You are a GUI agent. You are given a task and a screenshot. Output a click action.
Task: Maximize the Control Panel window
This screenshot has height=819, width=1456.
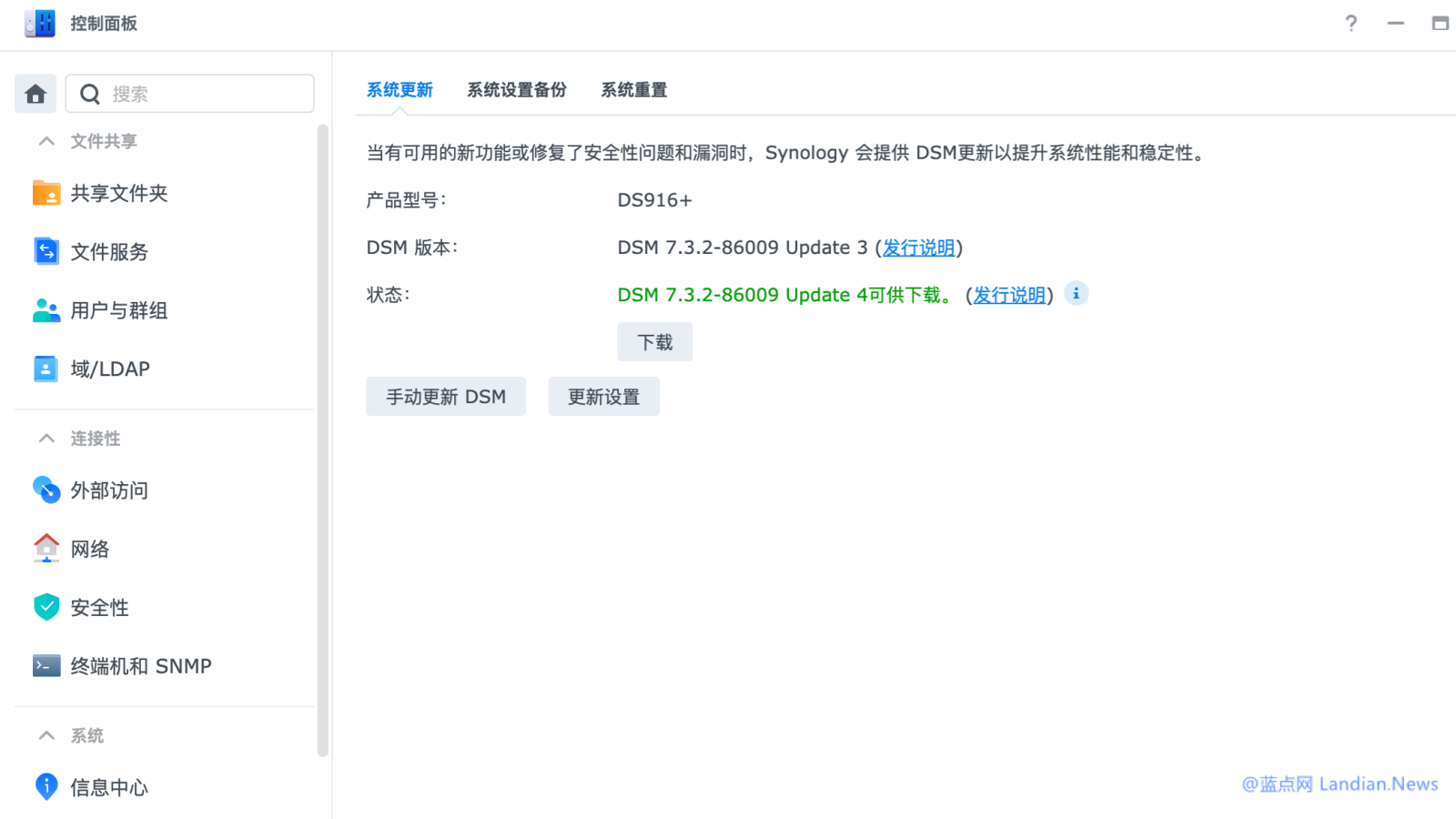[1440, 24]
